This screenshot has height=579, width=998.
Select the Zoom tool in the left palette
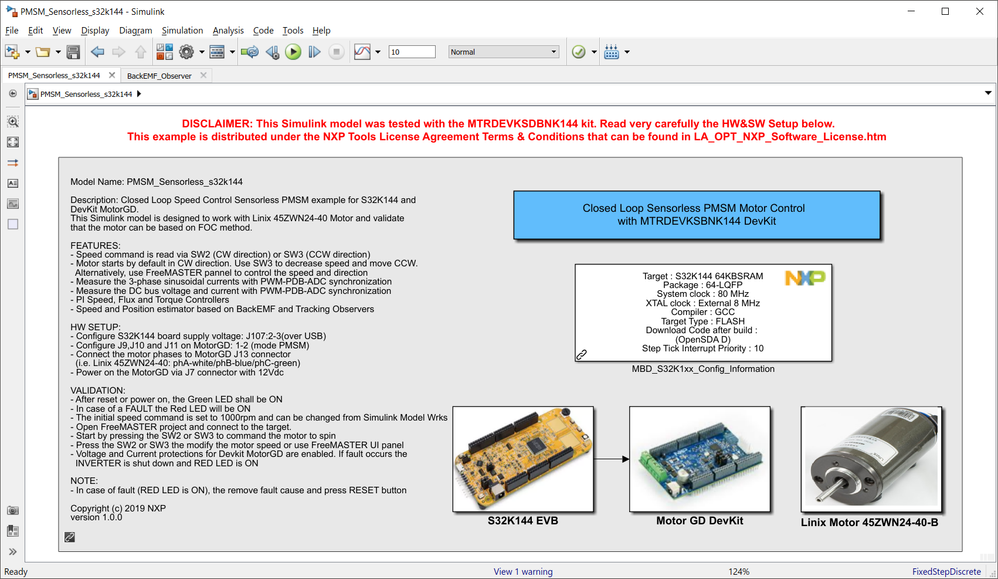[x=13, y=122]
